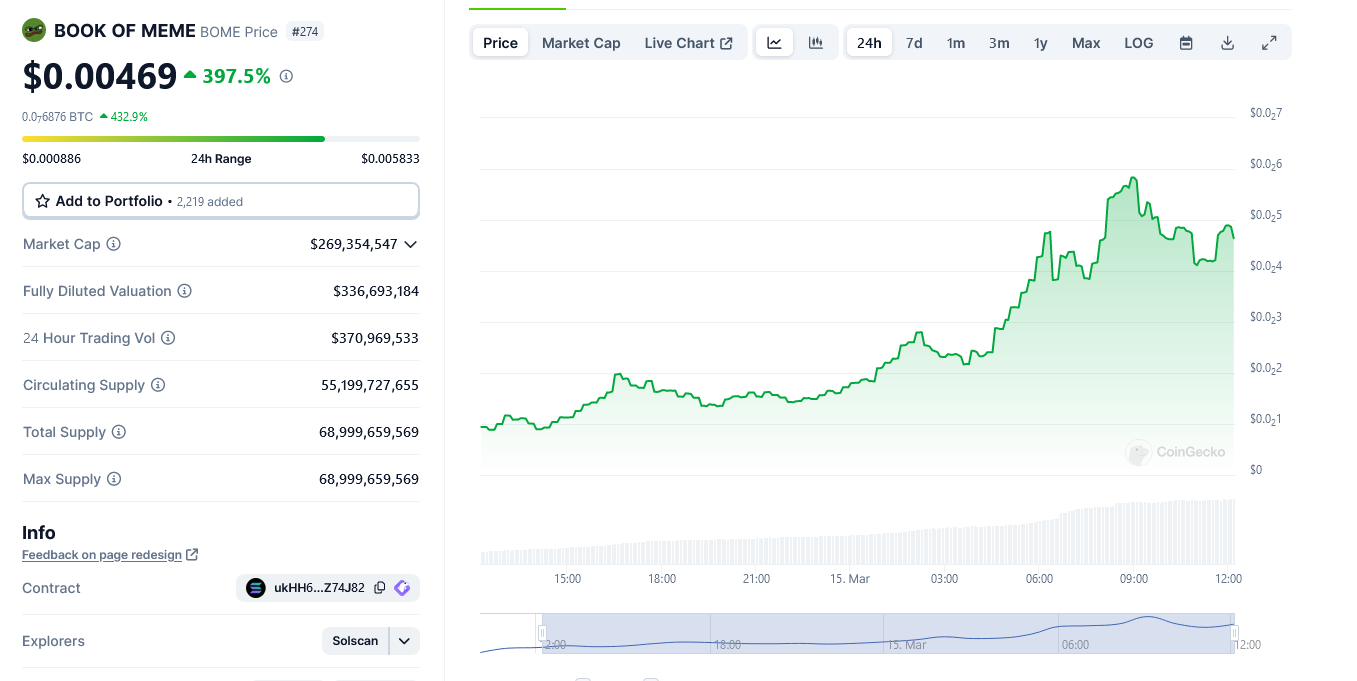Click the 15. Mar x-axis label
The image size is (1357, 681).
coord(851,578)
